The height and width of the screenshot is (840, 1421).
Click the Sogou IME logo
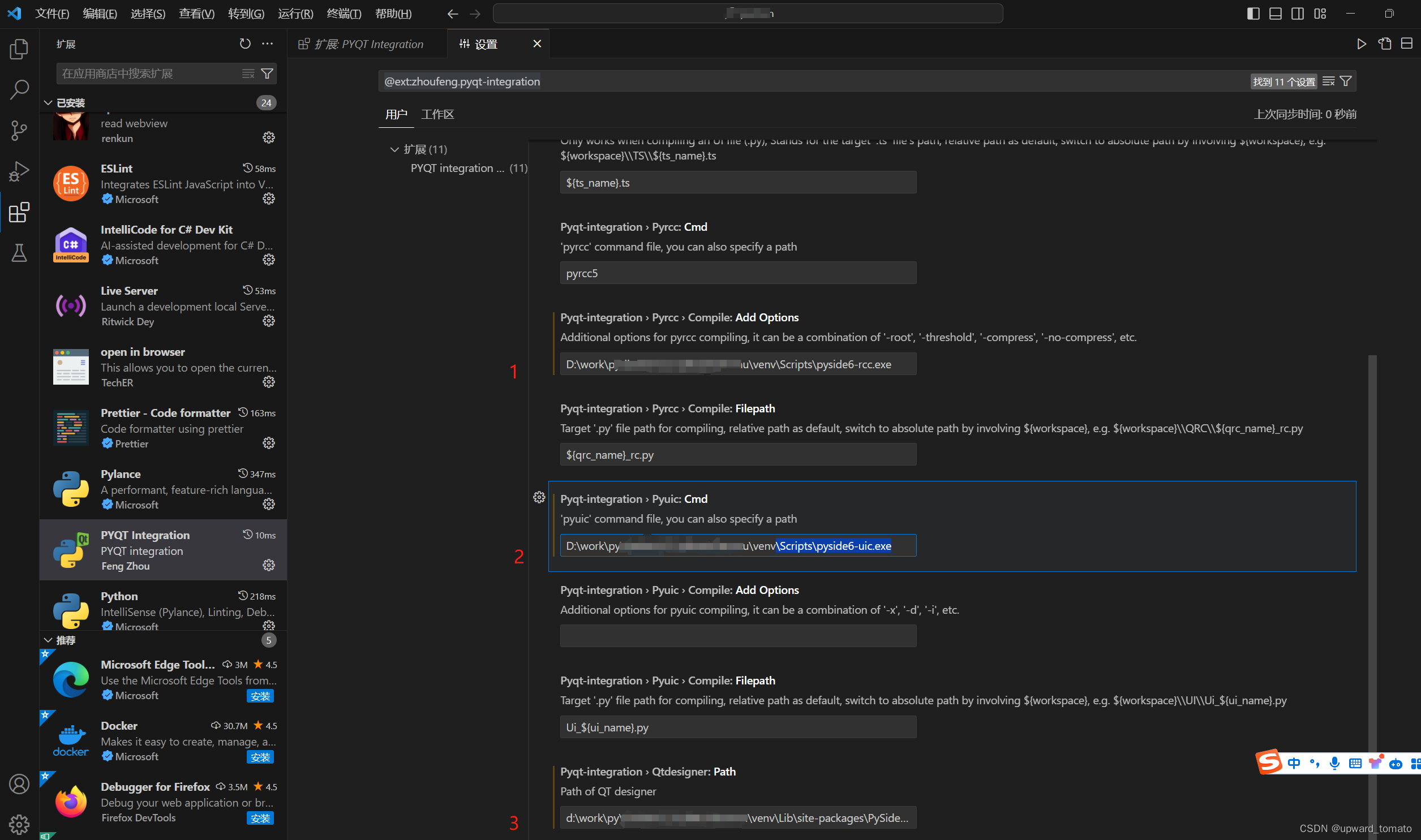(1269, 762)
